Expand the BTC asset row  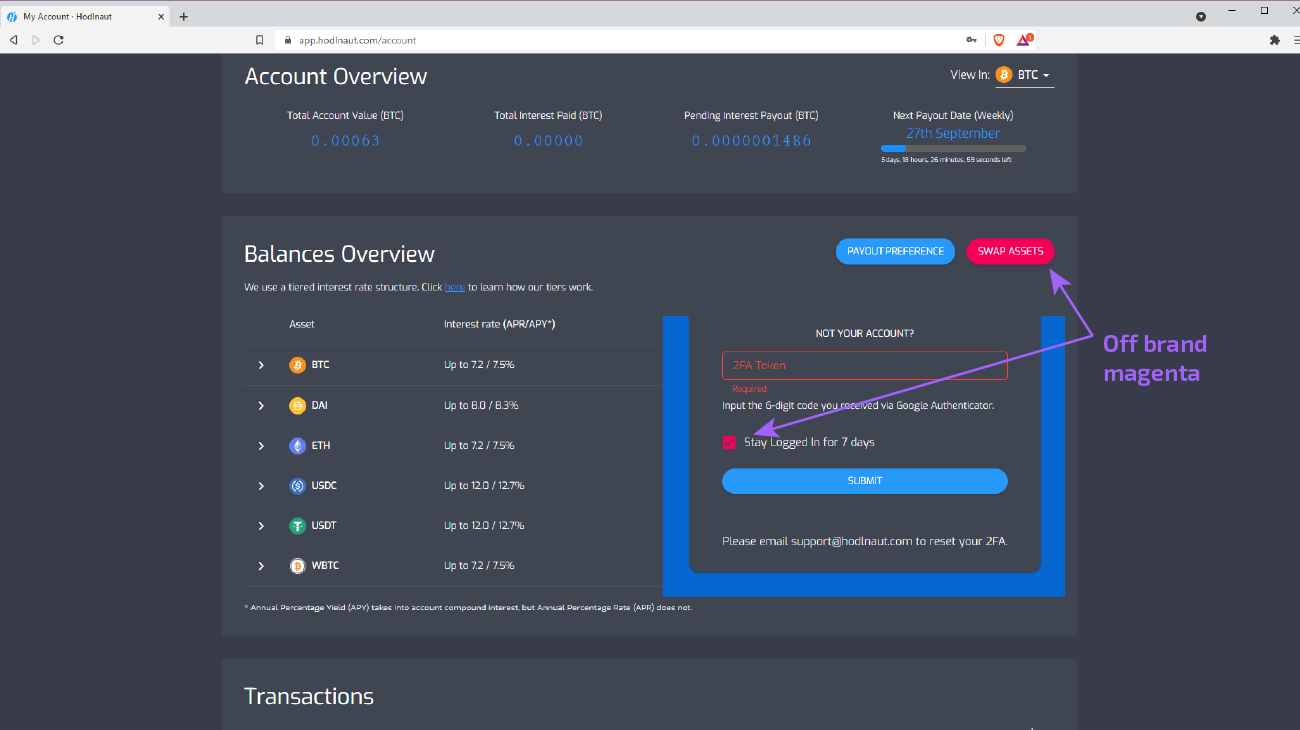click(261, 365)
